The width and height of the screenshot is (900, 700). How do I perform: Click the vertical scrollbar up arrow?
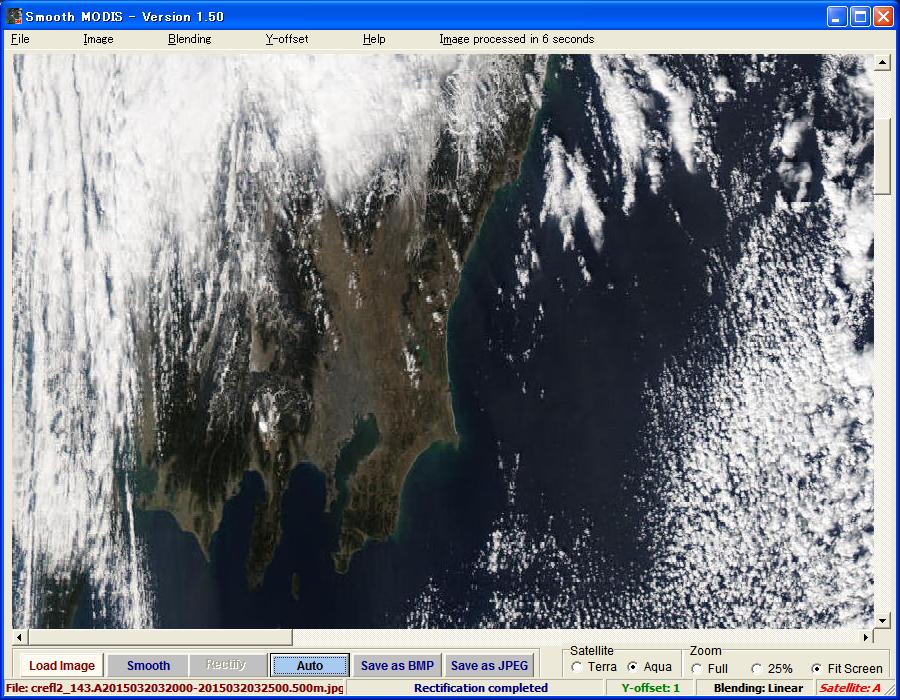coord(882,62)
